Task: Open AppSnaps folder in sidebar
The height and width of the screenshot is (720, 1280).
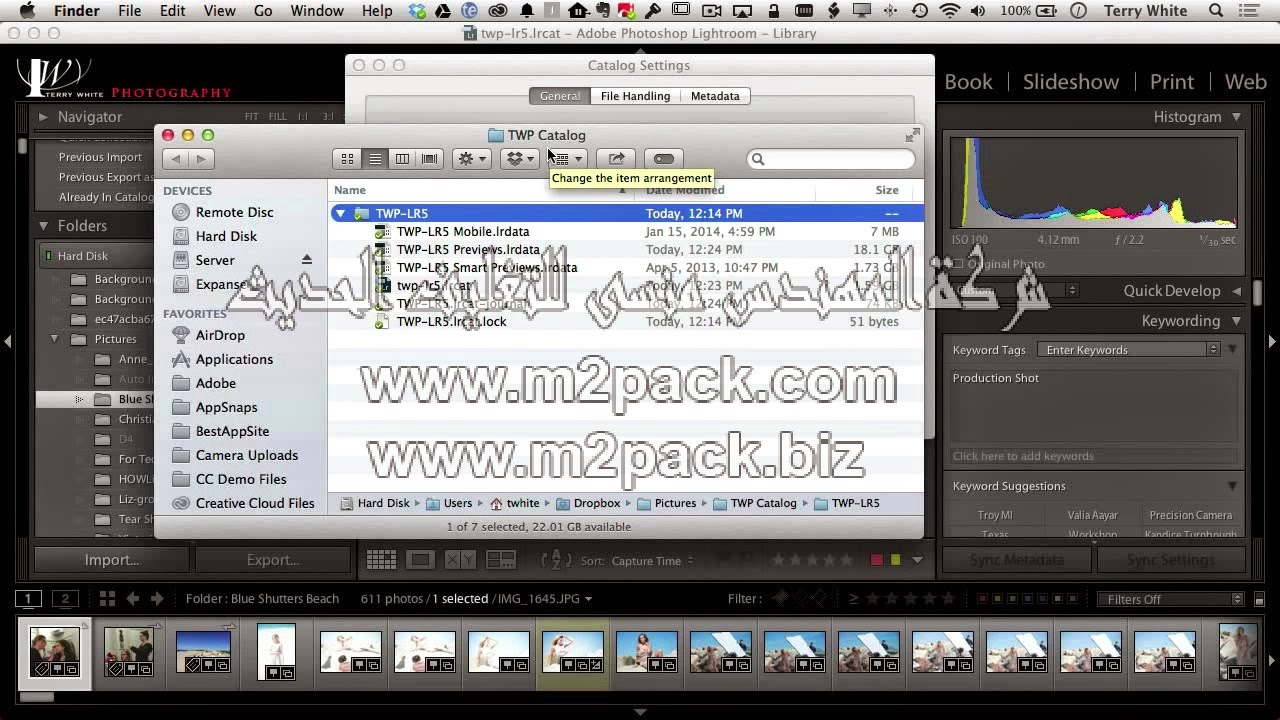Action: pyautogui.click(x=226, y=407)
